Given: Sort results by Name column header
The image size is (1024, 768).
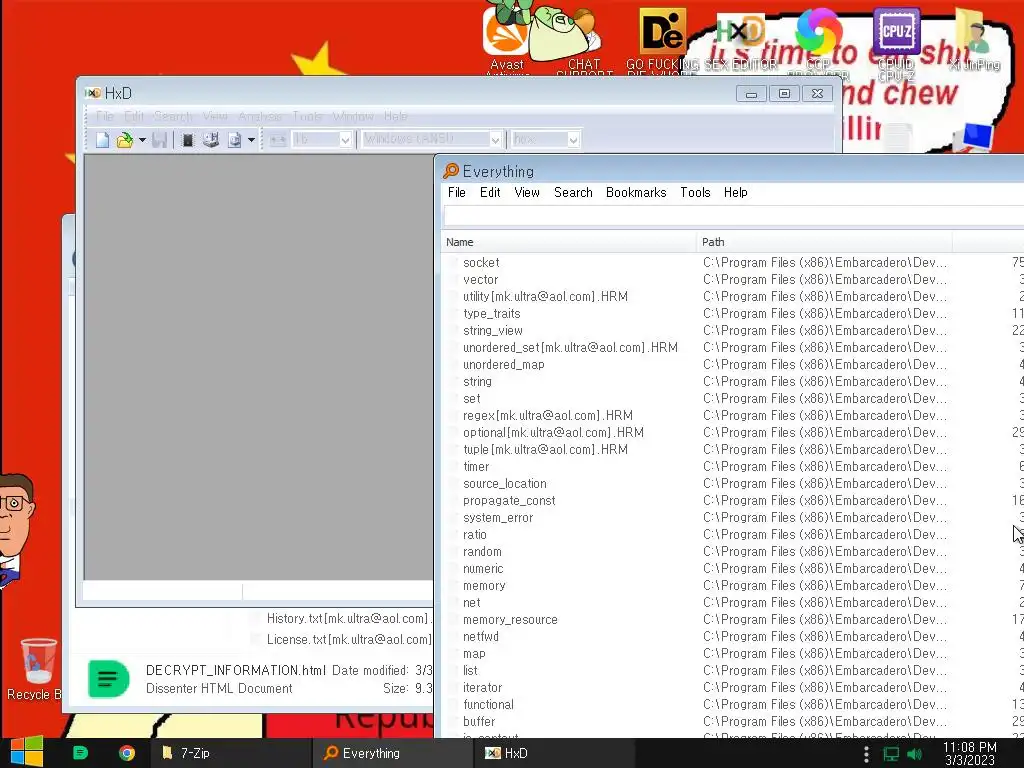Looking at the screenshot, I should tap(568, 242).
